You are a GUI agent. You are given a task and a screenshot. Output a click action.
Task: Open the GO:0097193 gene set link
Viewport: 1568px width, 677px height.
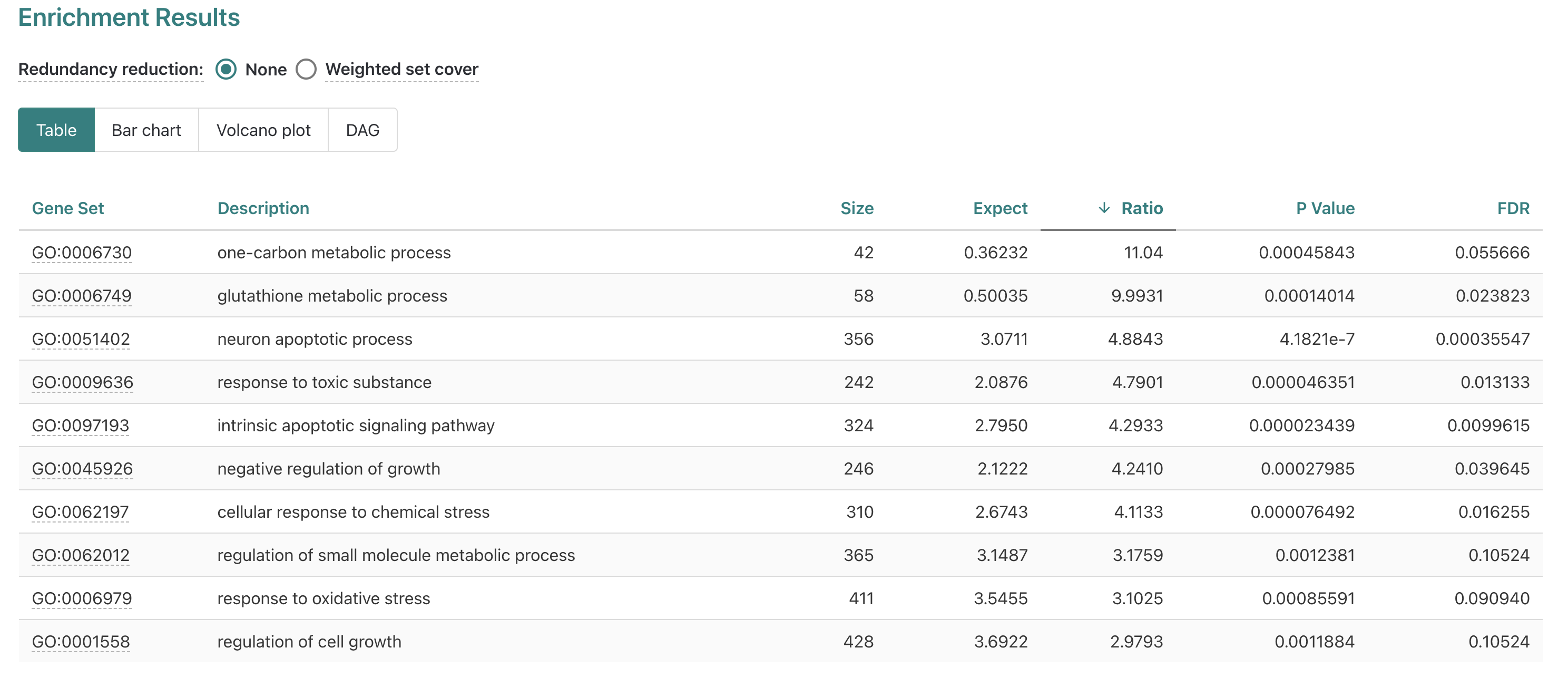(80, 426)
